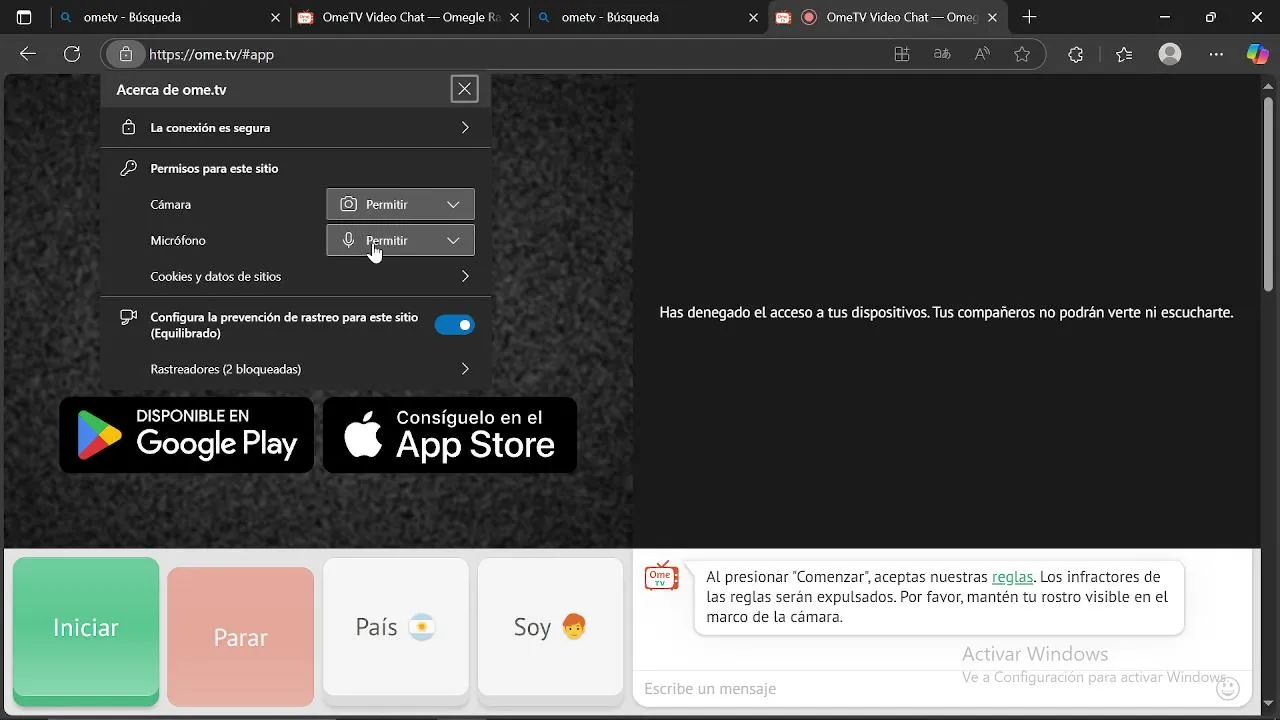1280x720 pixels.
Task: Open the read aloud icon
Action: tap(982, 55)
